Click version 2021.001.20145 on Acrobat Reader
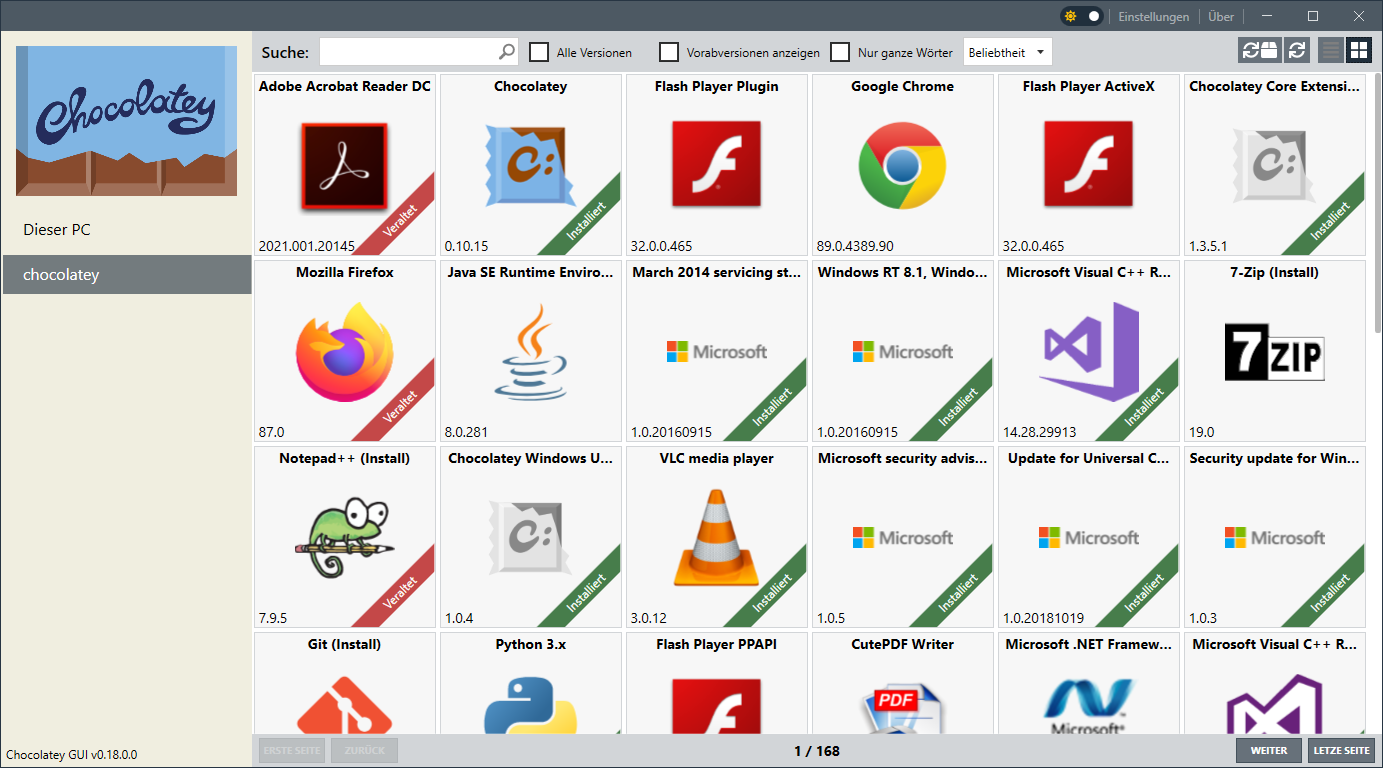Image resolution: width=1383 pixels, height=768 pixels. pos(305,246)
